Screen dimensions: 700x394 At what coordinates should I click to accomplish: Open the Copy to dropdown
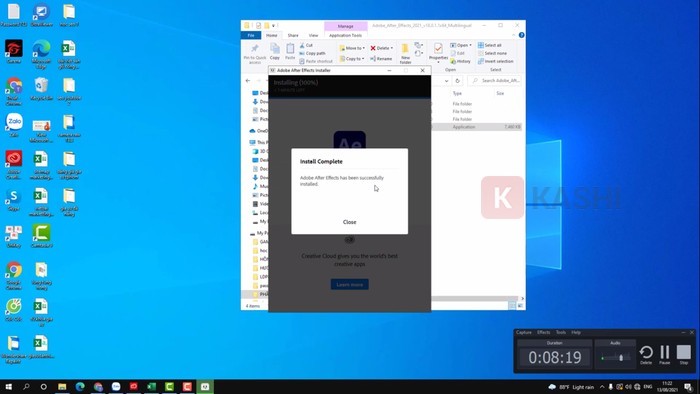352,58
